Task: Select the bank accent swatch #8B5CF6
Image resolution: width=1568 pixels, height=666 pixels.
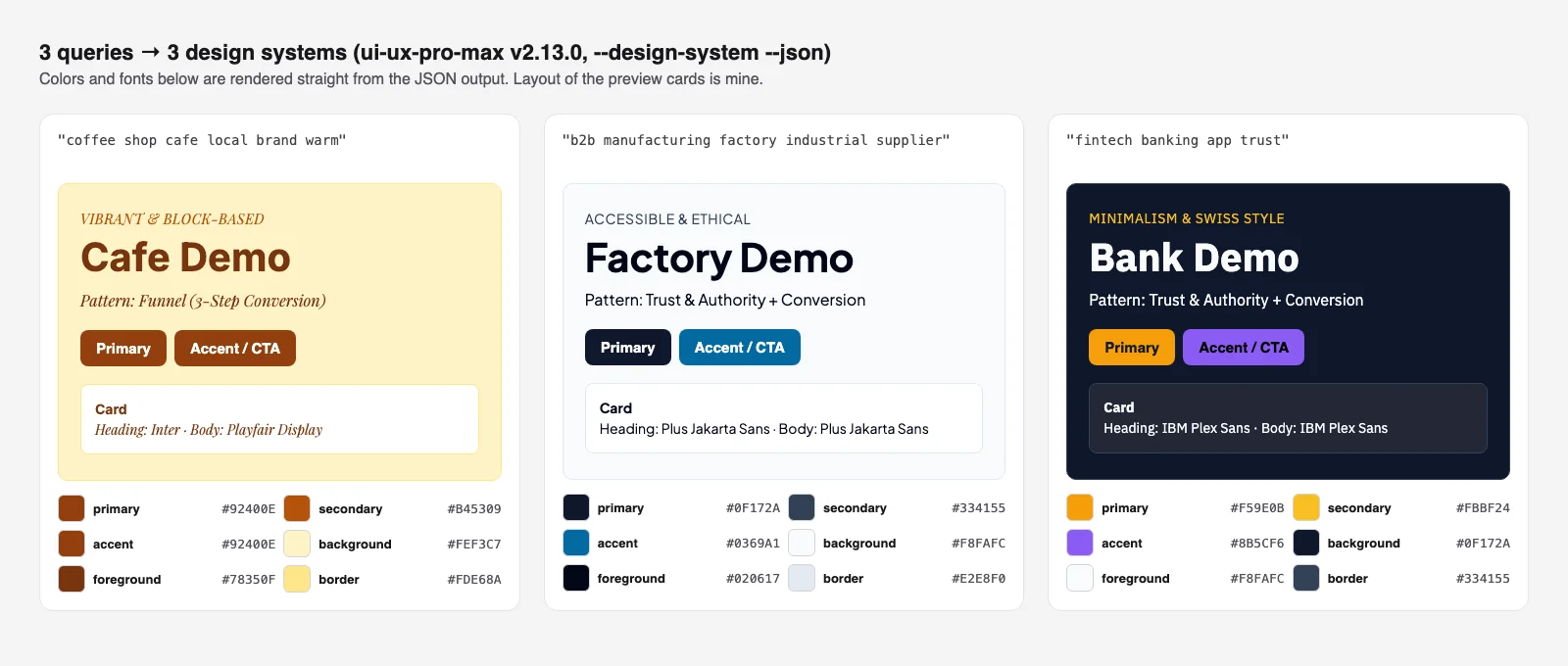Action: (x=1080, y=543)
